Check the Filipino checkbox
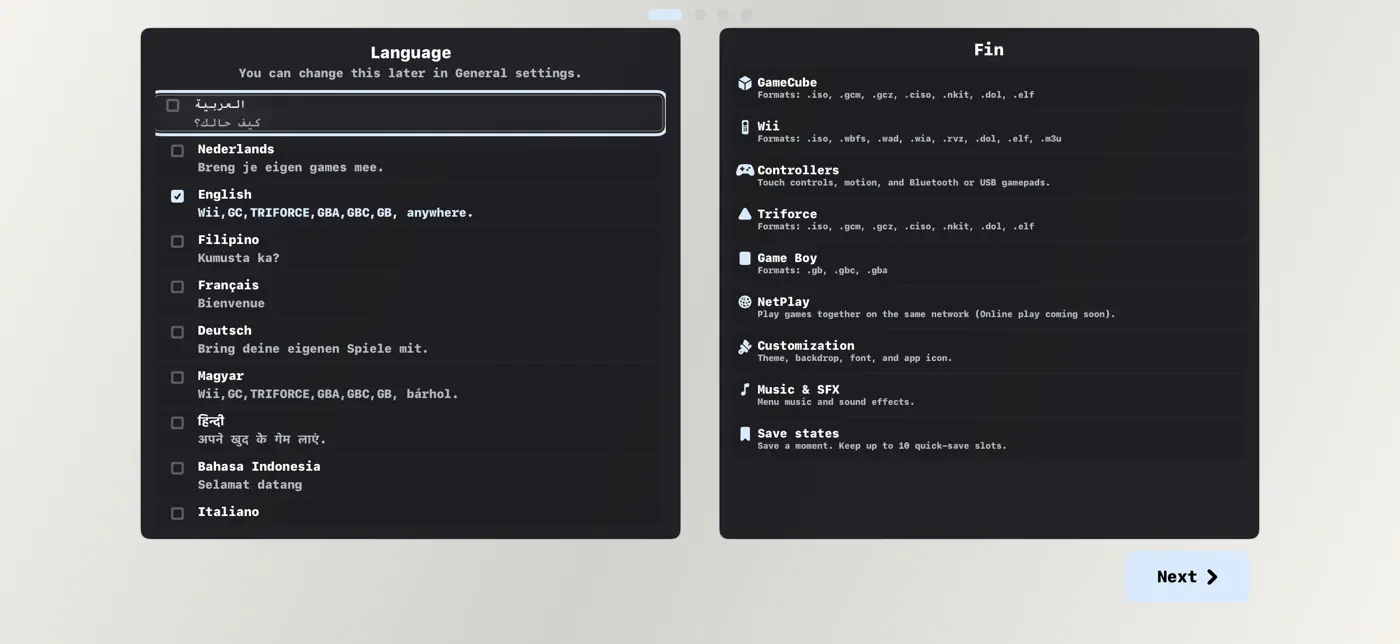This screenshot has width=1400, height=644. pos(177,241)
